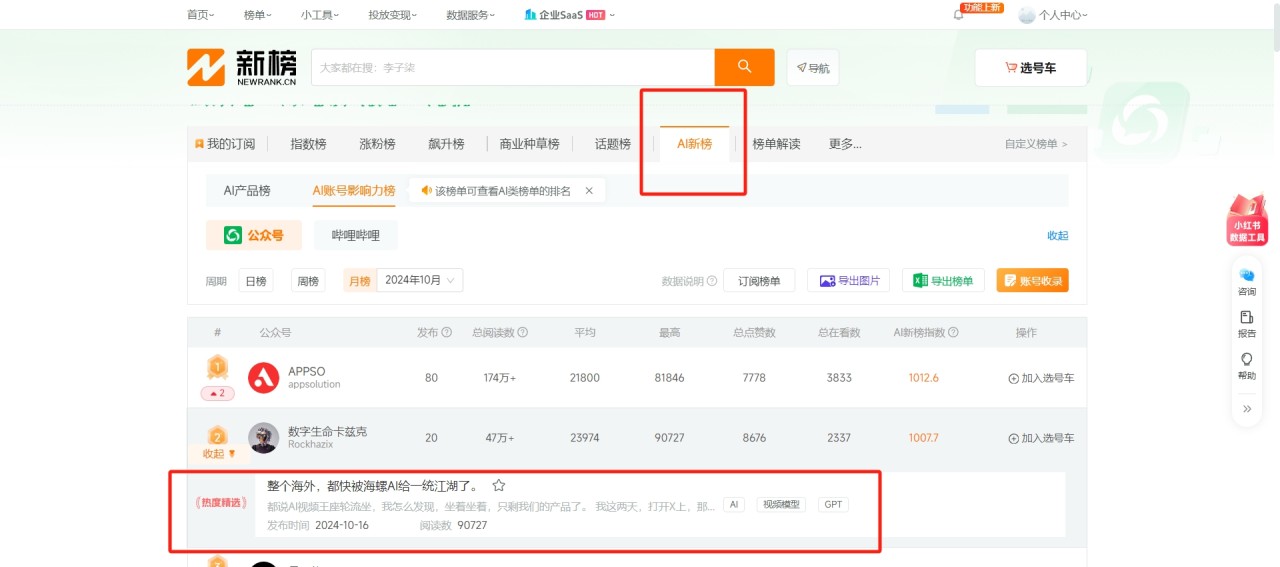Open the notification bell

(958, 15)
